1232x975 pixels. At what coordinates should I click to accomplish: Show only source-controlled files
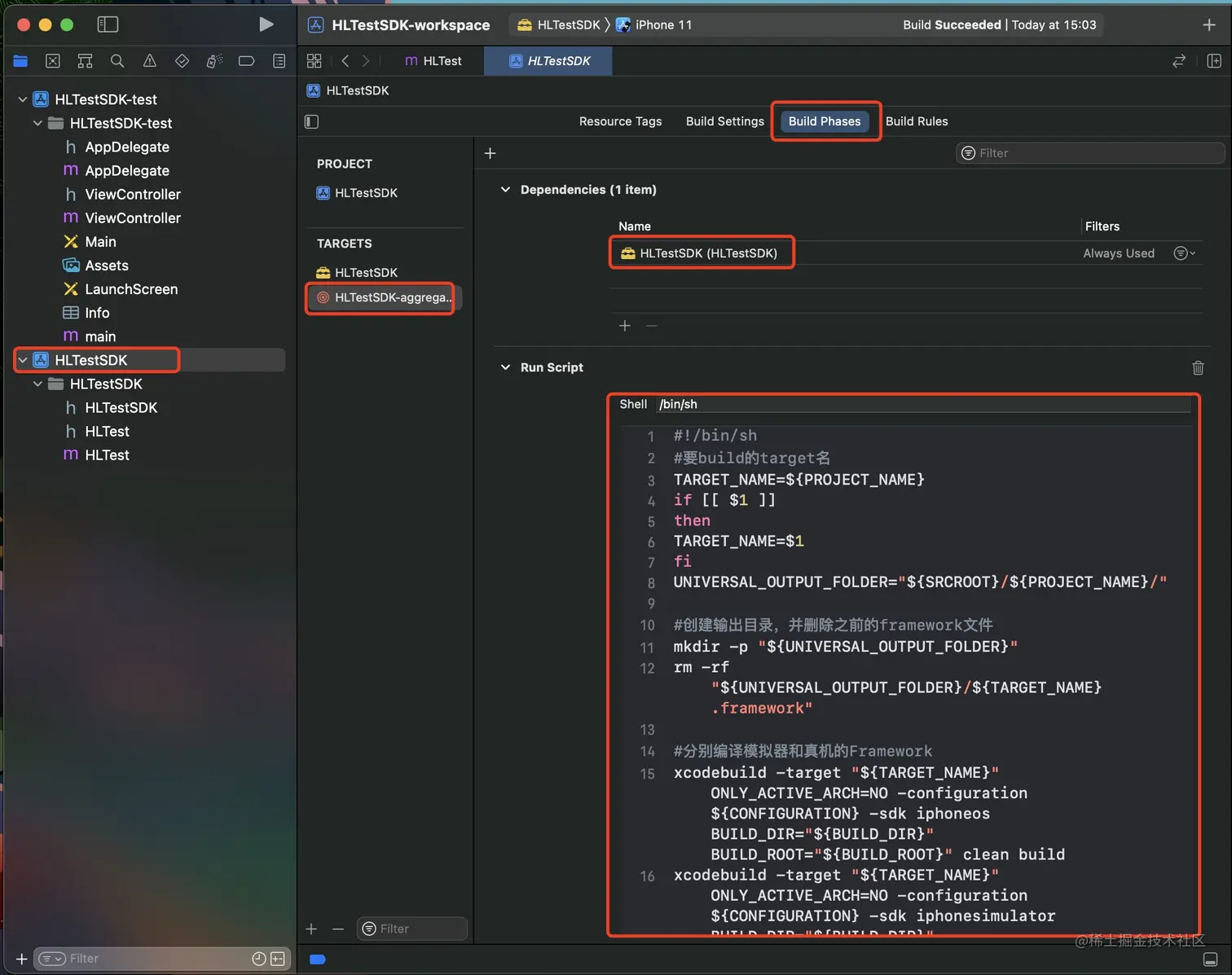click(x=278, y=959)
